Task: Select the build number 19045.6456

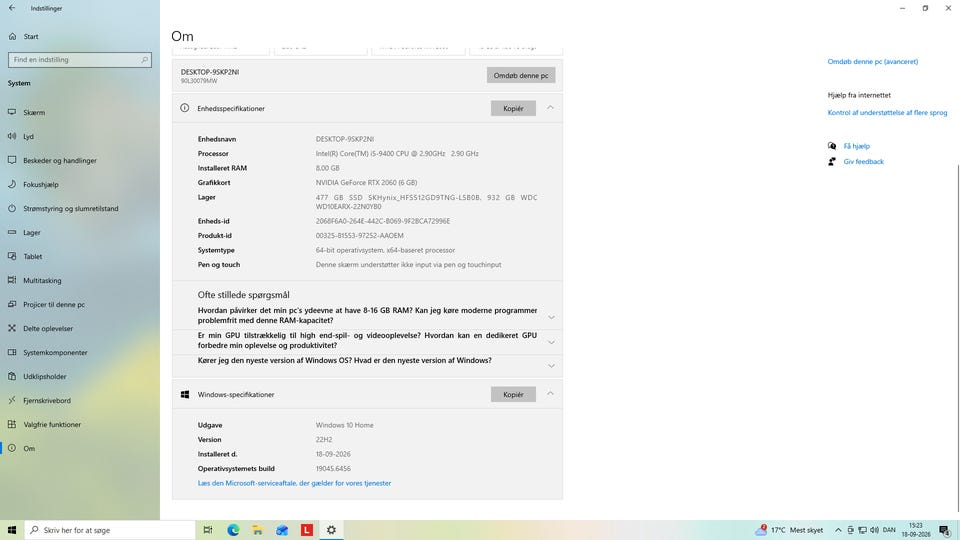Action: [333, 468]
